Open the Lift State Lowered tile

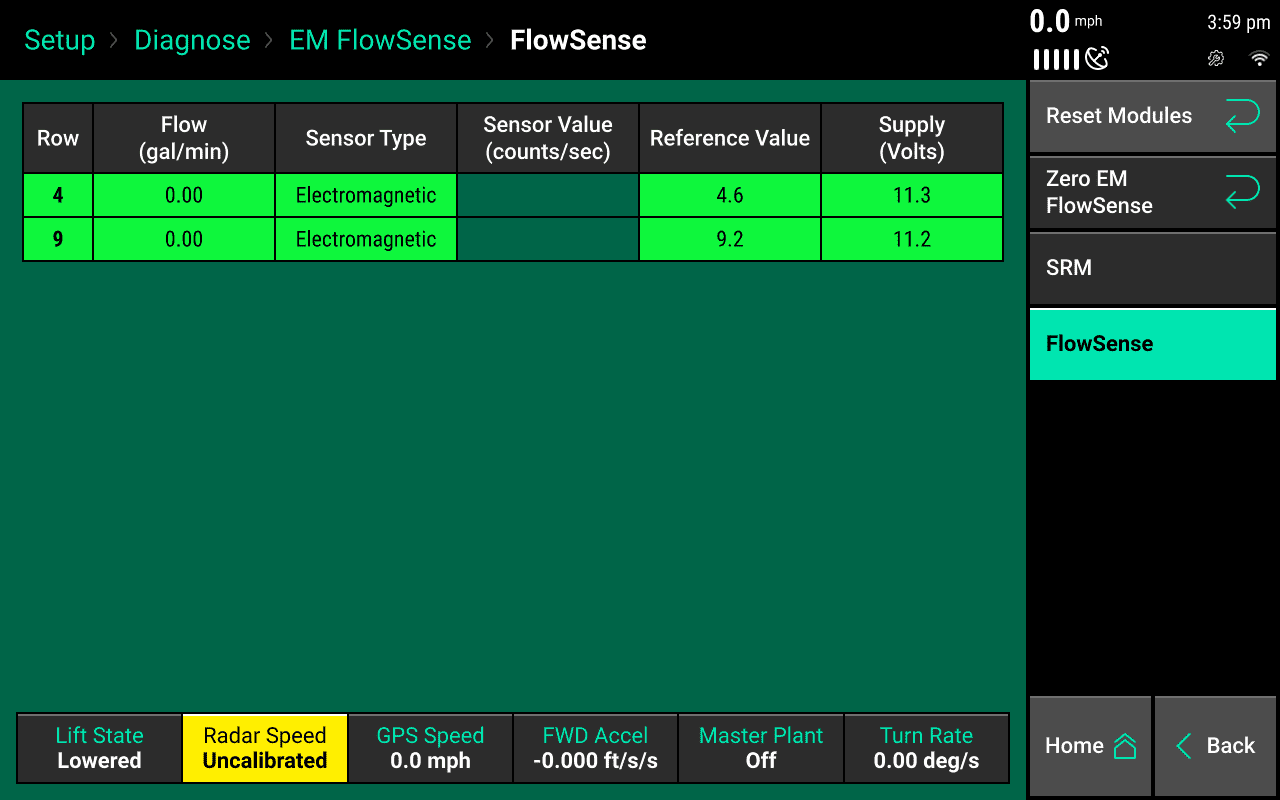click(100, 748)
